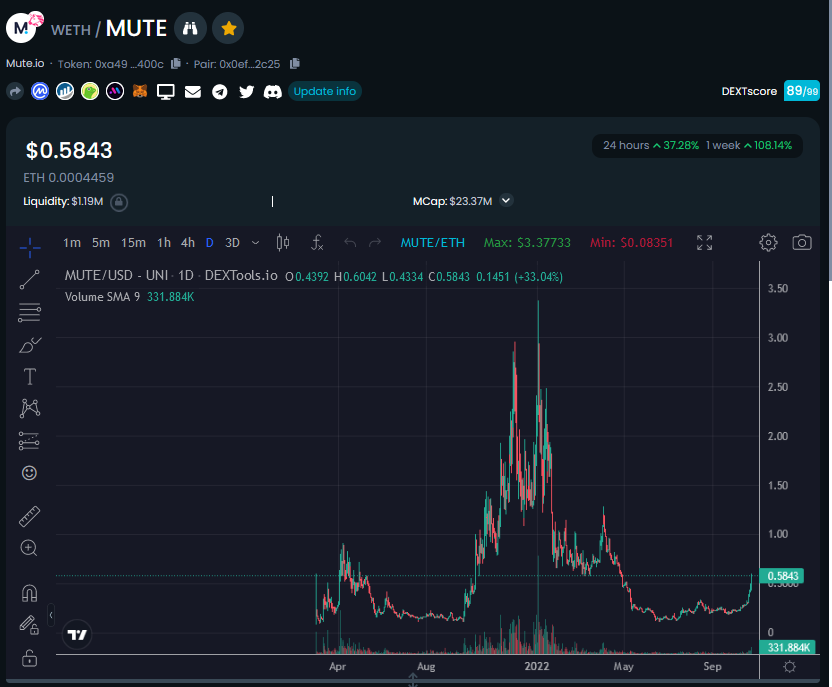
Task: Click the Update info button
Action: coord(325,91)
